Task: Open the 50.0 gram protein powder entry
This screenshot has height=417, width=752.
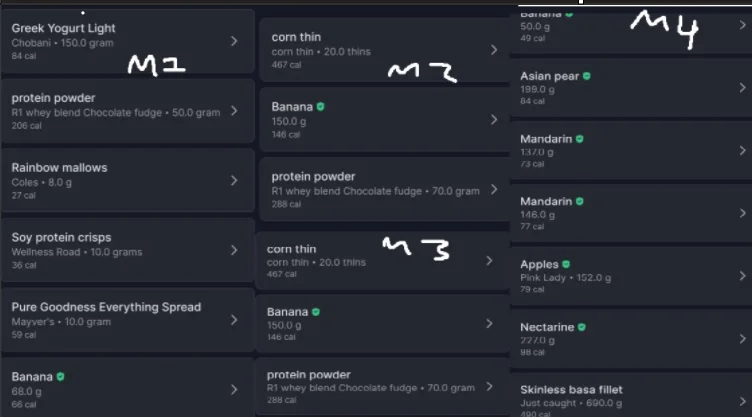Action: click(128, 111)
